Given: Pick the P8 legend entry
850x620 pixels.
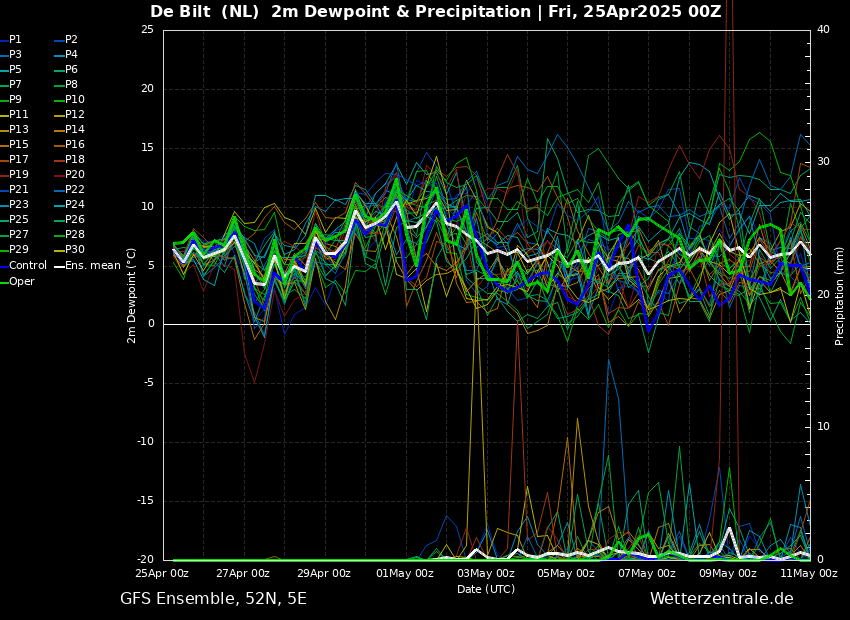Looking at the screenshot, I should point(67,85).
